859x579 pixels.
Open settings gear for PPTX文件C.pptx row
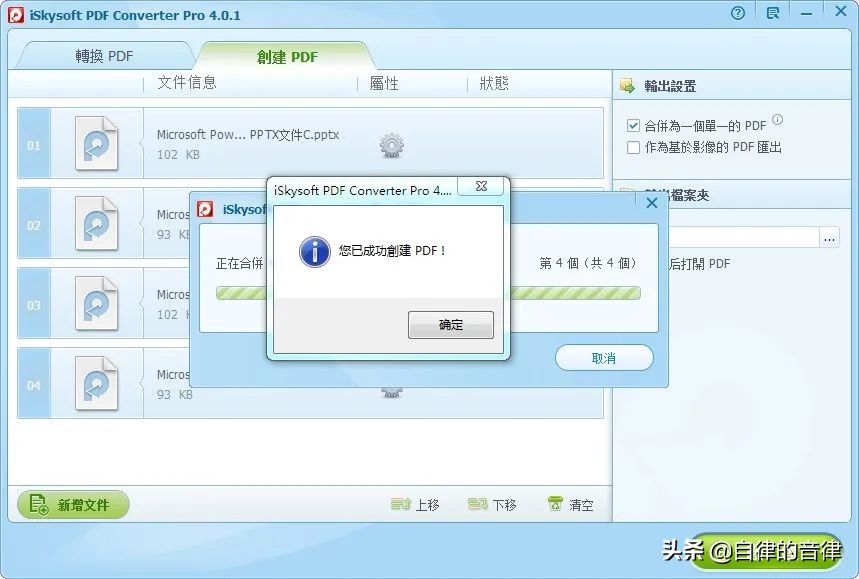tap(391, 146)
